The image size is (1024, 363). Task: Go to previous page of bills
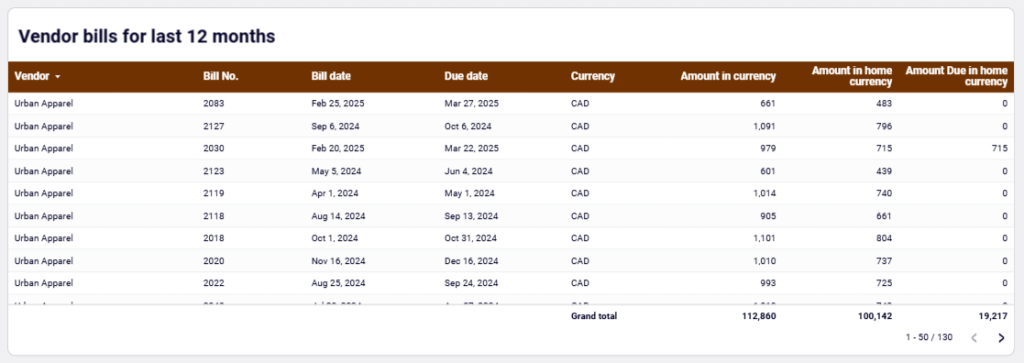(x=974, y=338)
